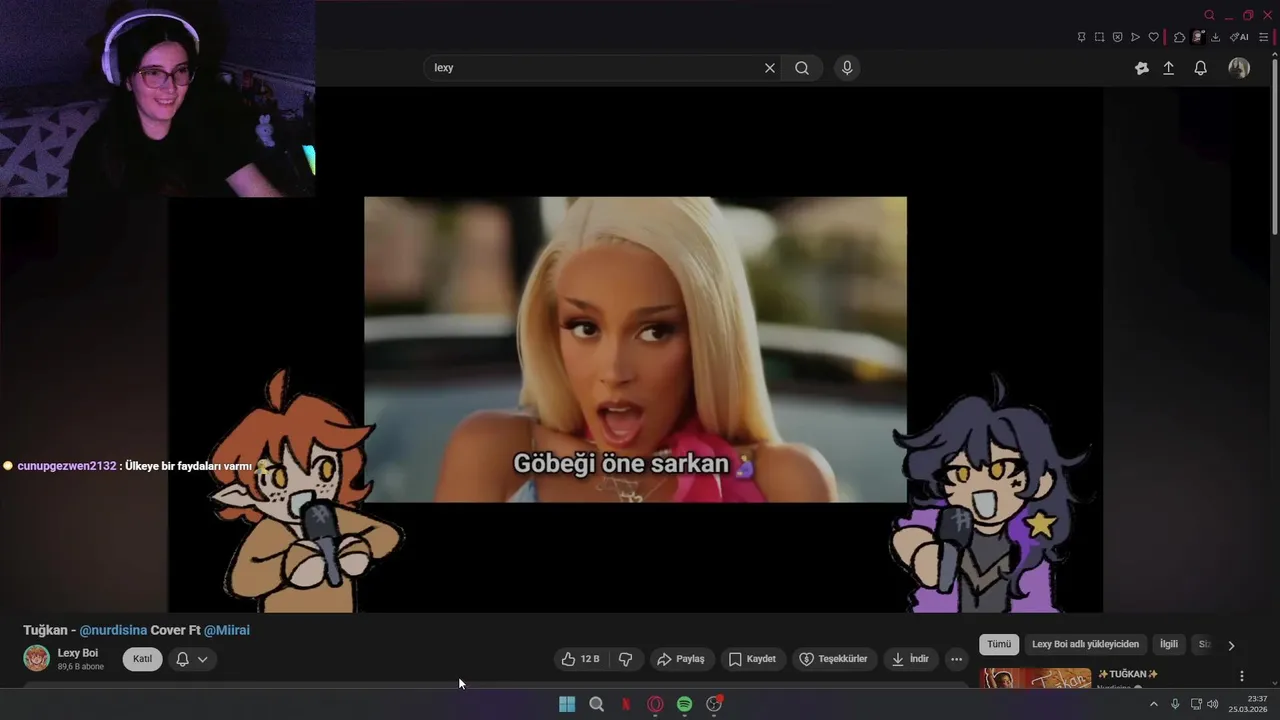This screenshot has width=1280, height=720.
Task: Open the Lexy Boi channel name link
Action: pyautogui.click(x=78, y=653)
